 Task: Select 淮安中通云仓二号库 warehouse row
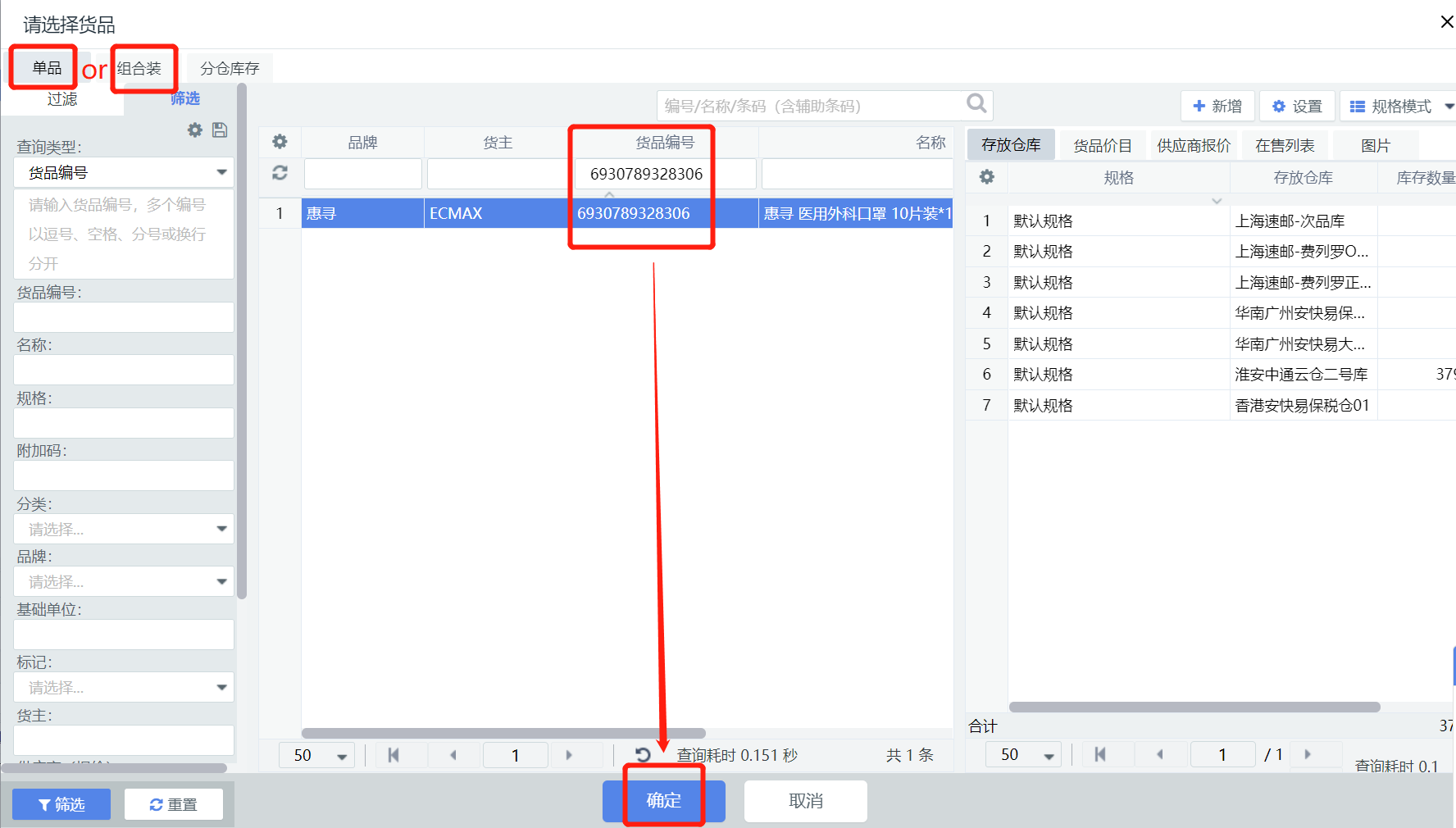[x=1210, y=374]
